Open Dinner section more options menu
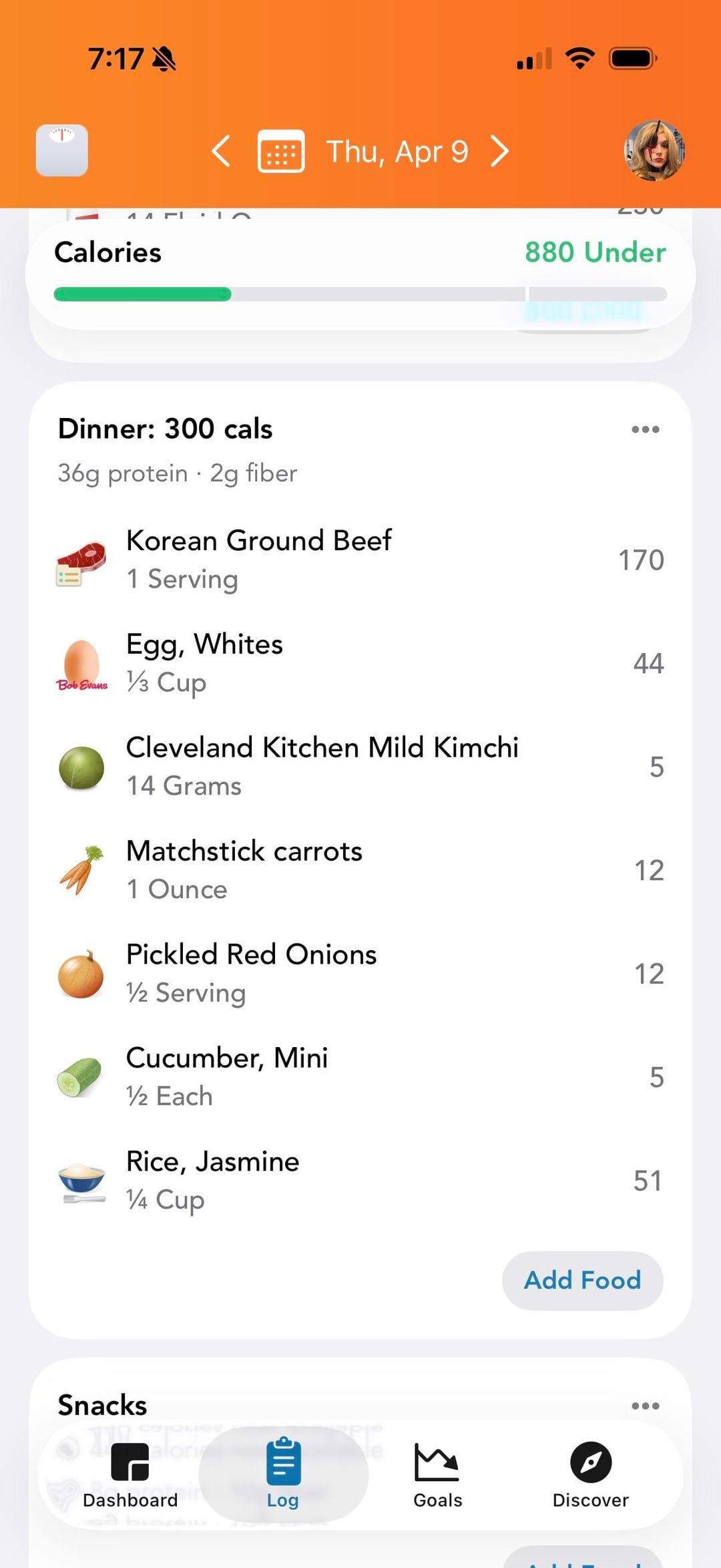Image resolution: width=721 pixels, height=1568 pixels. point(645,429)
